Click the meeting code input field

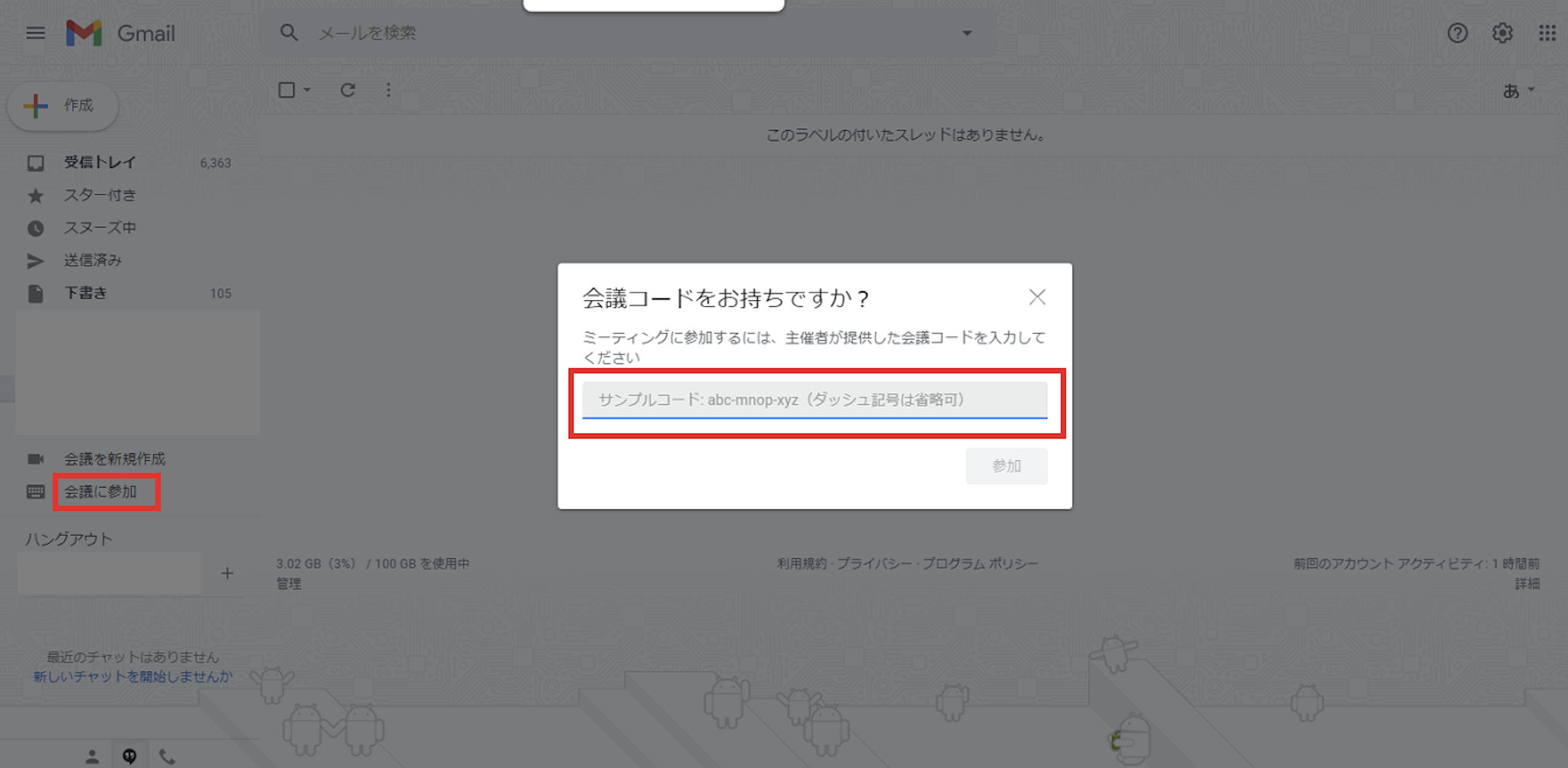(x=814, y=400)
